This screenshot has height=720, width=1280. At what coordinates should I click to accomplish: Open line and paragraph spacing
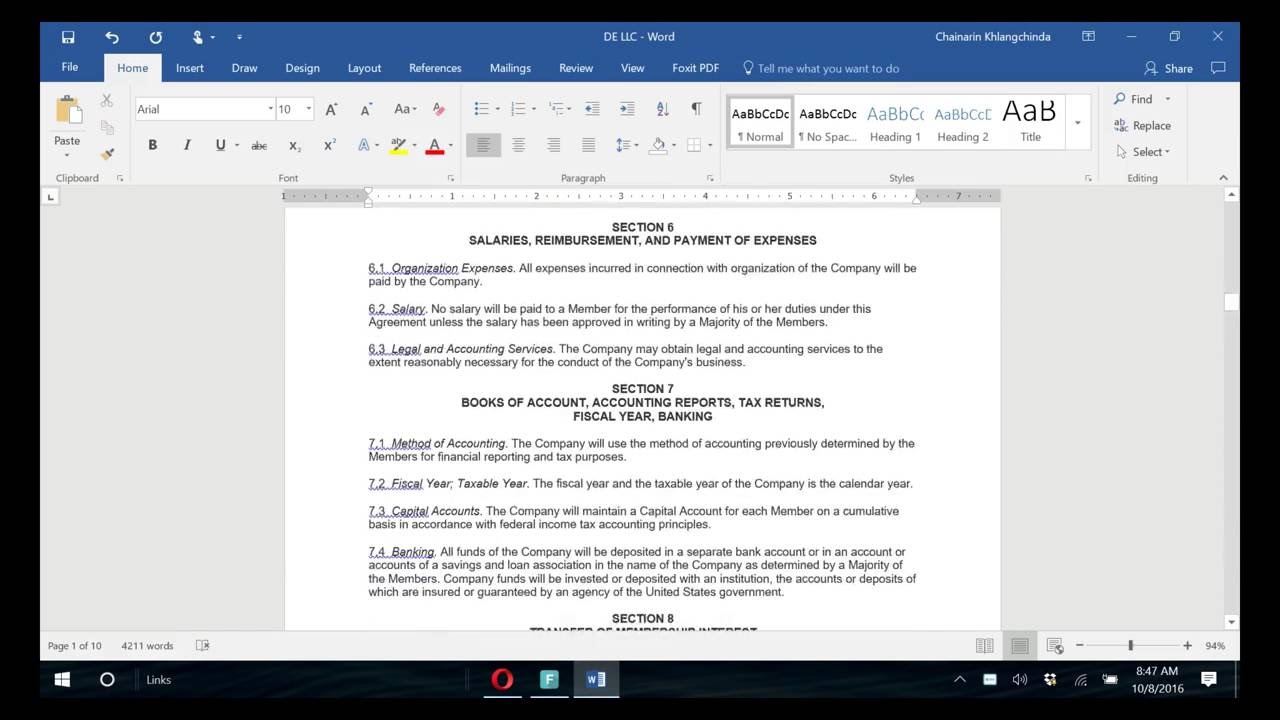pyautogui.click(x=627, y=145)
